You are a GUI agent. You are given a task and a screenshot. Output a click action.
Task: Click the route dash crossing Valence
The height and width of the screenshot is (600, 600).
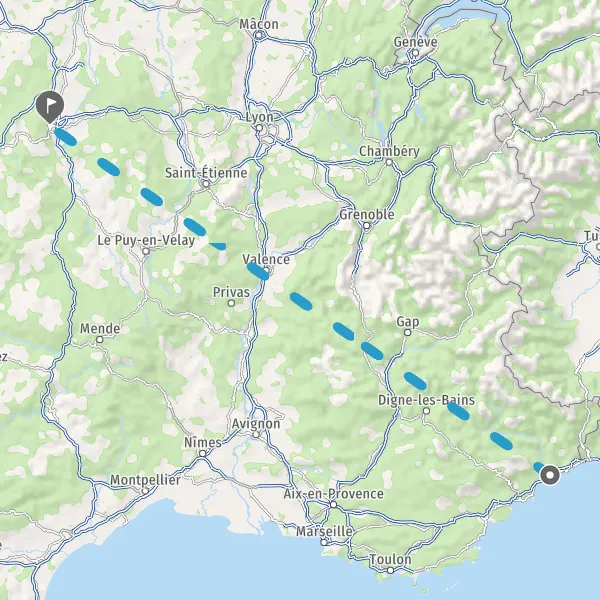click(x=258, y=271)
